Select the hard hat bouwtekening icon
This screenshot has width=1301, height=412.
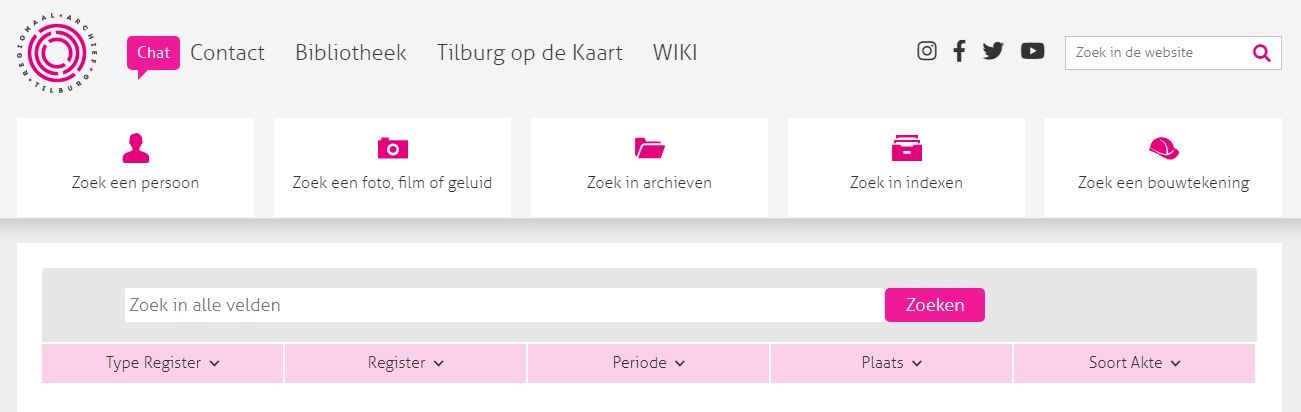[x=1164, y=148]
